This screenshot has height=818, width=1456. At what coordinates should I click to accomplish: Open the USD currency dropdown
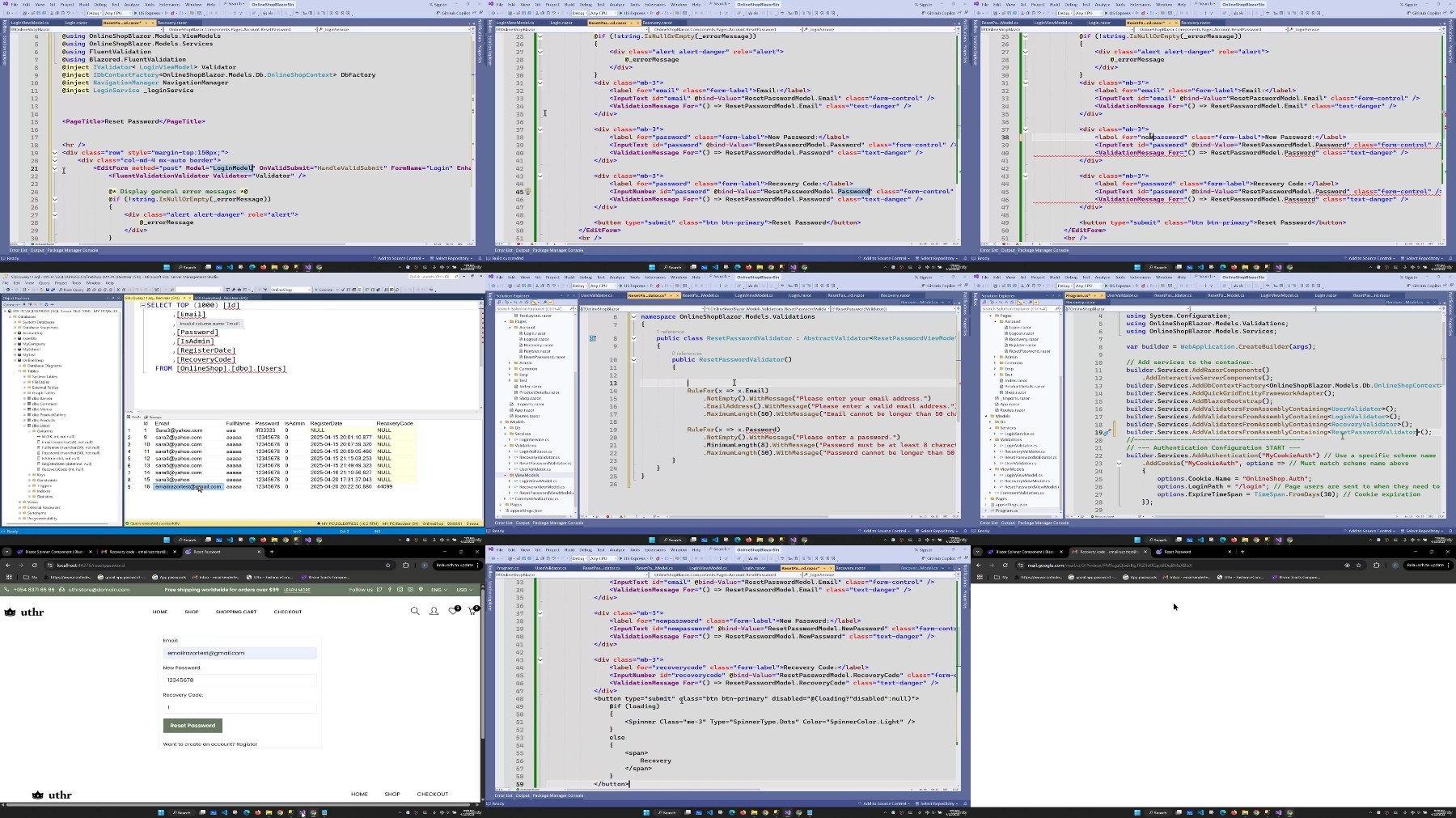point(463,590)
